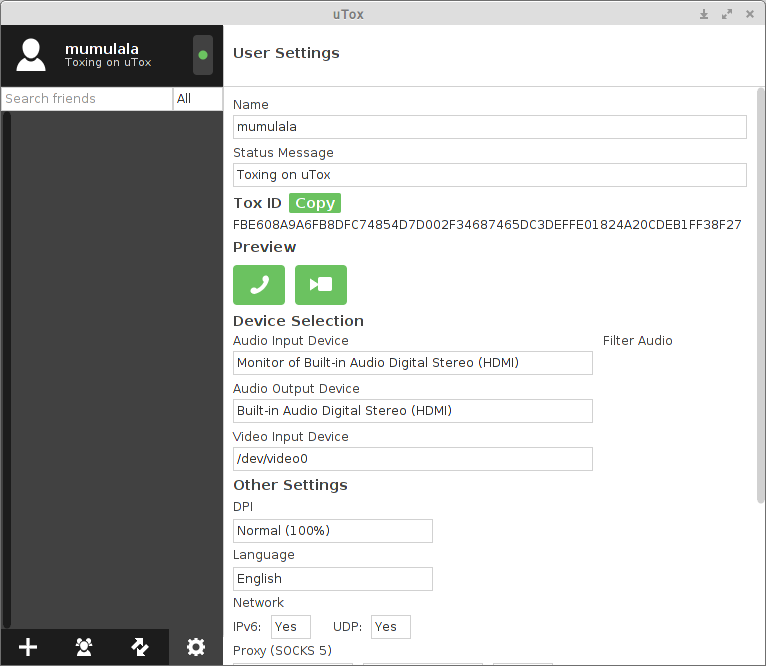The height and width of the screenshot is (666, 766).
Task: Click the mumulala profile name in sidebar
Action: (x=102, y=49)
